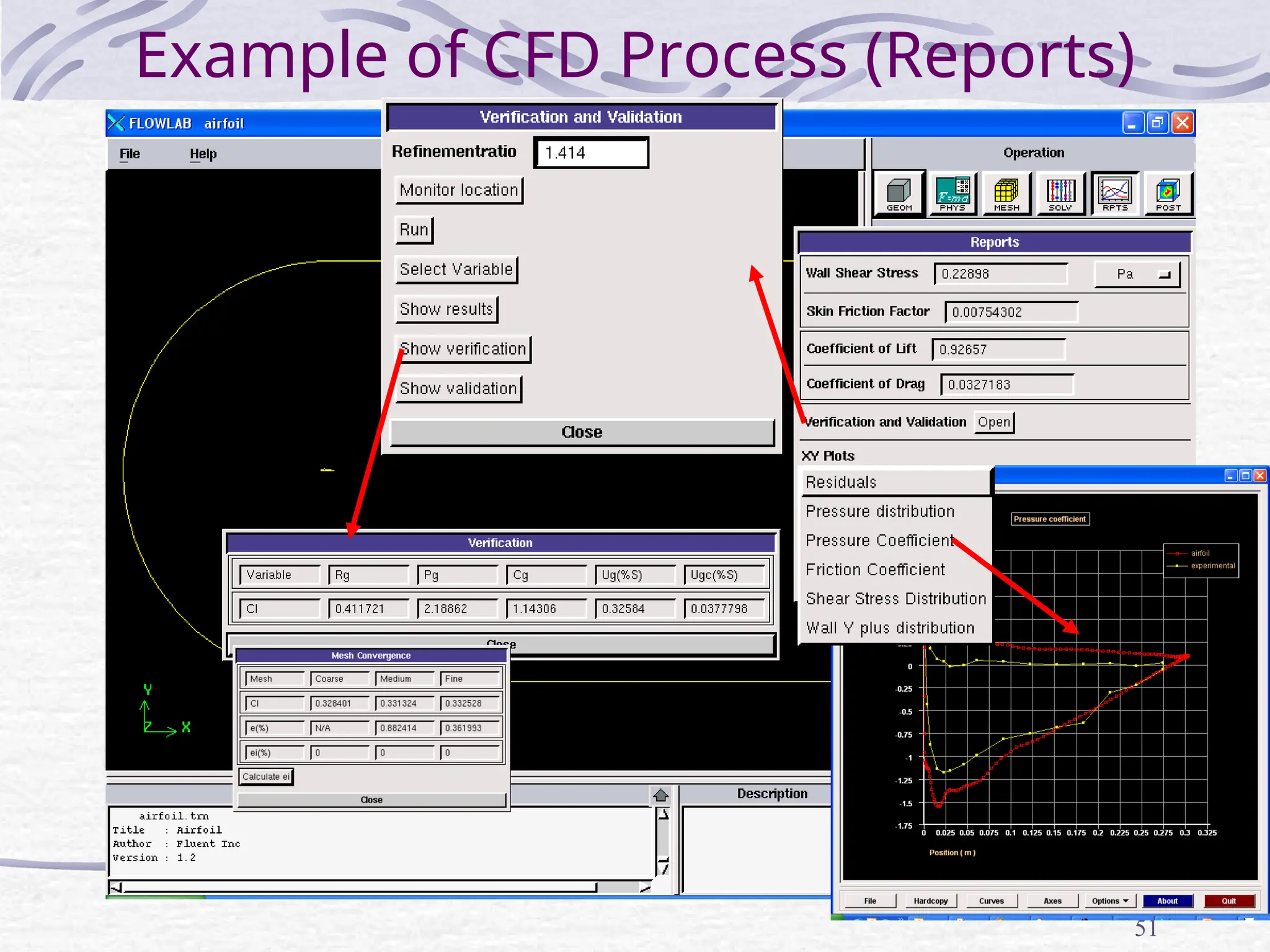Open the GEOM geometry operation
This screenshot has height=952, width=1270.
tap(899, 194)
